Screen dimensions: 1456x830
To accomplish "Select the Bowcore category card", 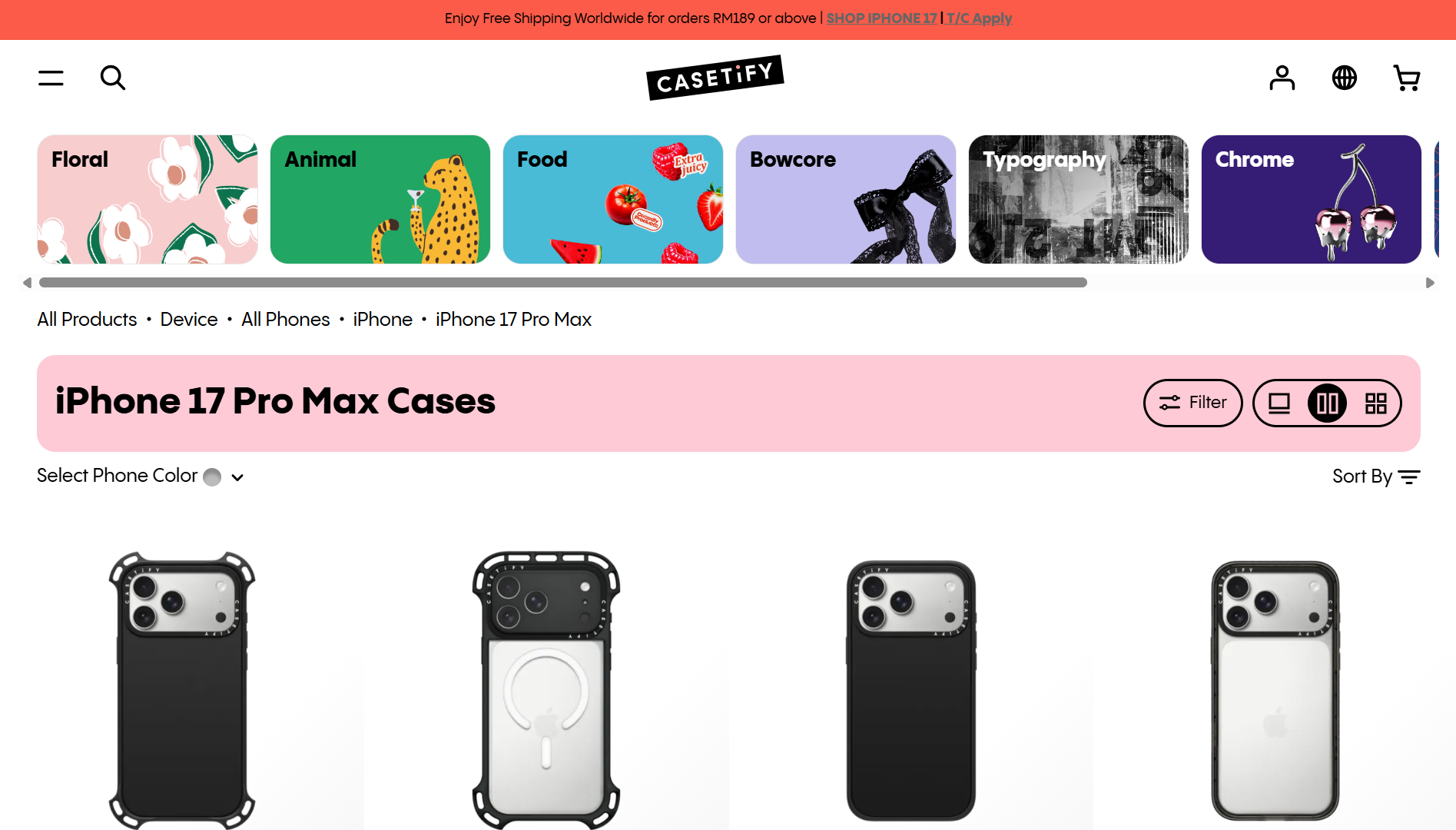I will click(845, 200).
